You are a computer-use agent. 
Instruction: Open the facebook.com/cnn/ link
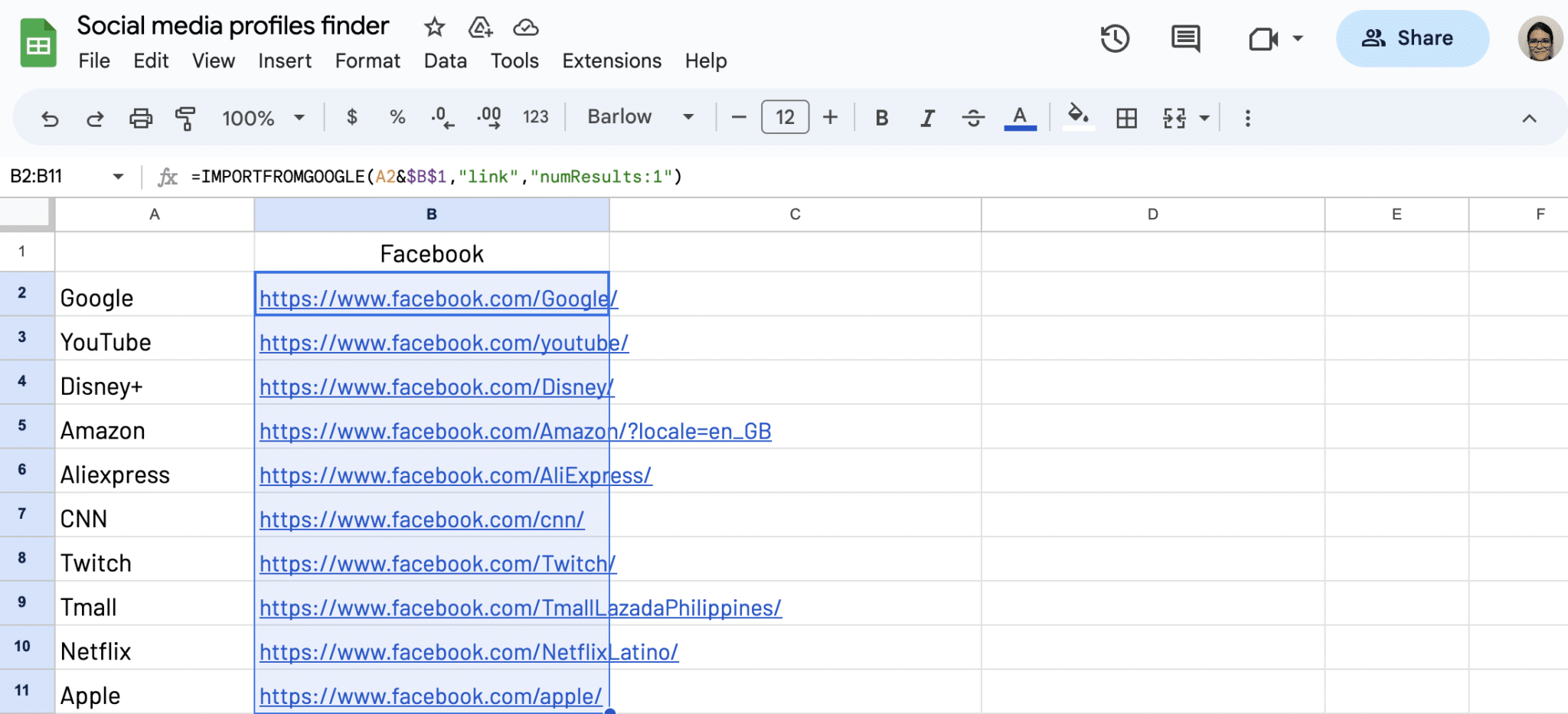[x=421, y=520]
